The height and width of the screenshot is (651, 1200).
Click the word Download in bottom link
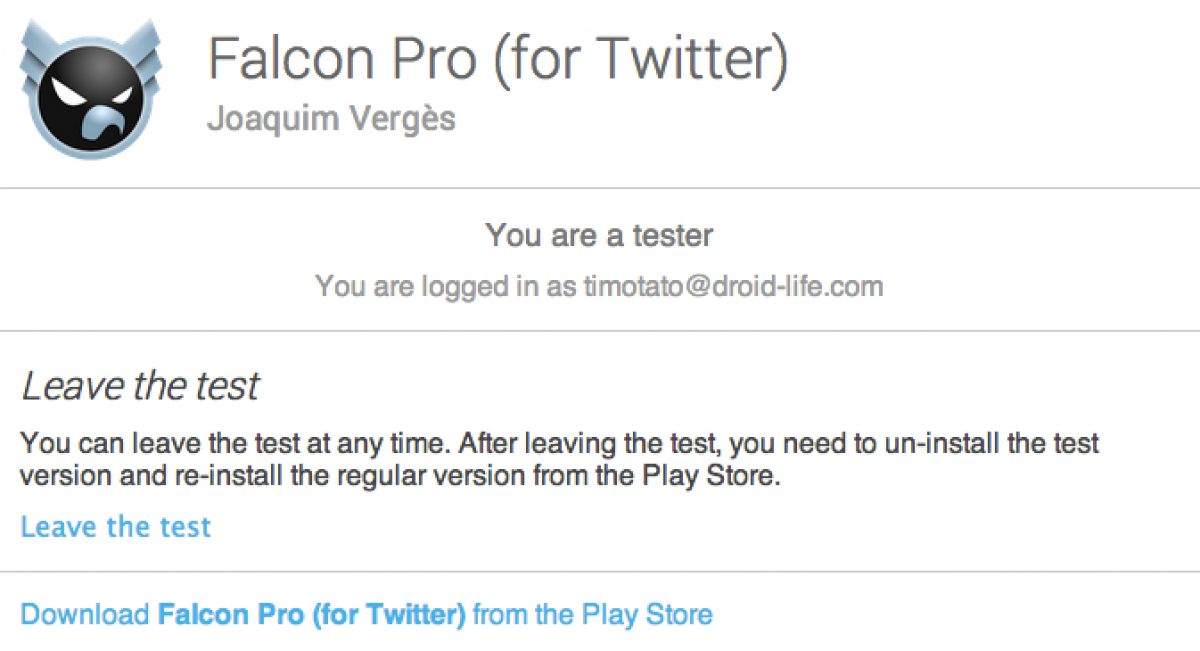[x=85, y=614]
